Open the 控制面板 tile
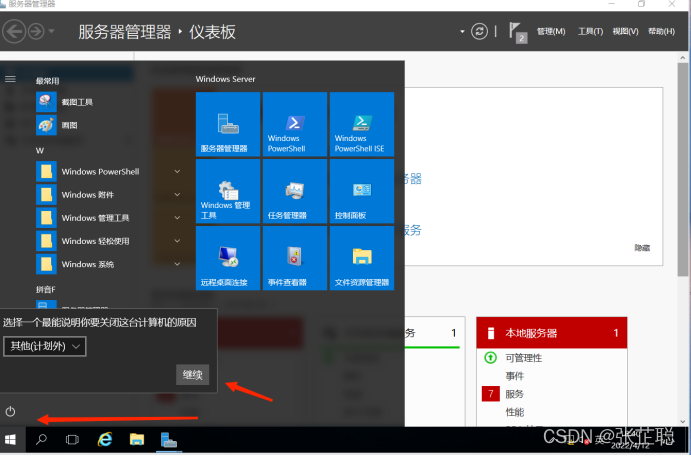The image size is (691, 456). click(x=362, y=191)
